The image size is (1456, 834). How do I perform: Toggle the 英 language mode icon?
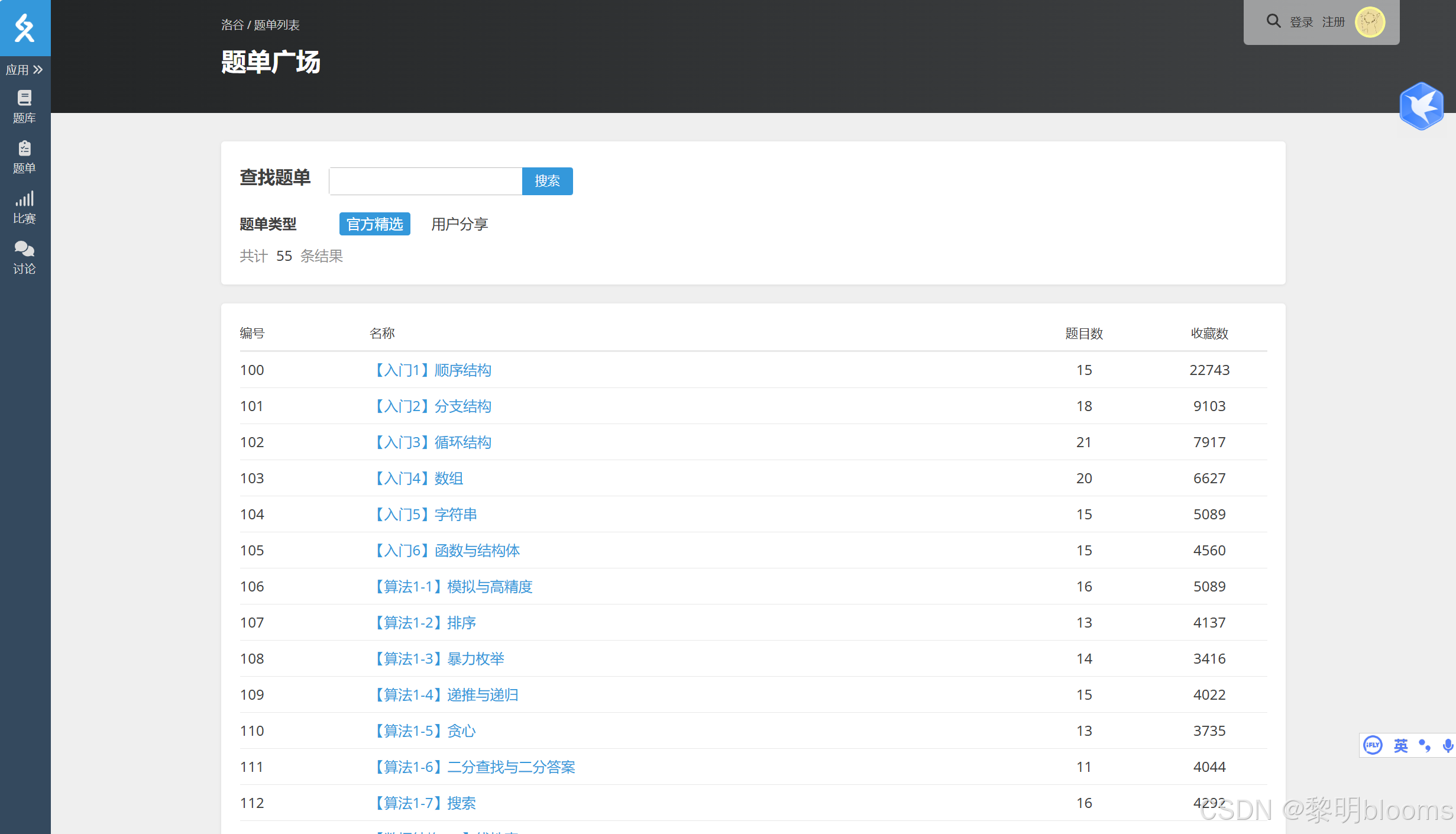pos(1400,745)
